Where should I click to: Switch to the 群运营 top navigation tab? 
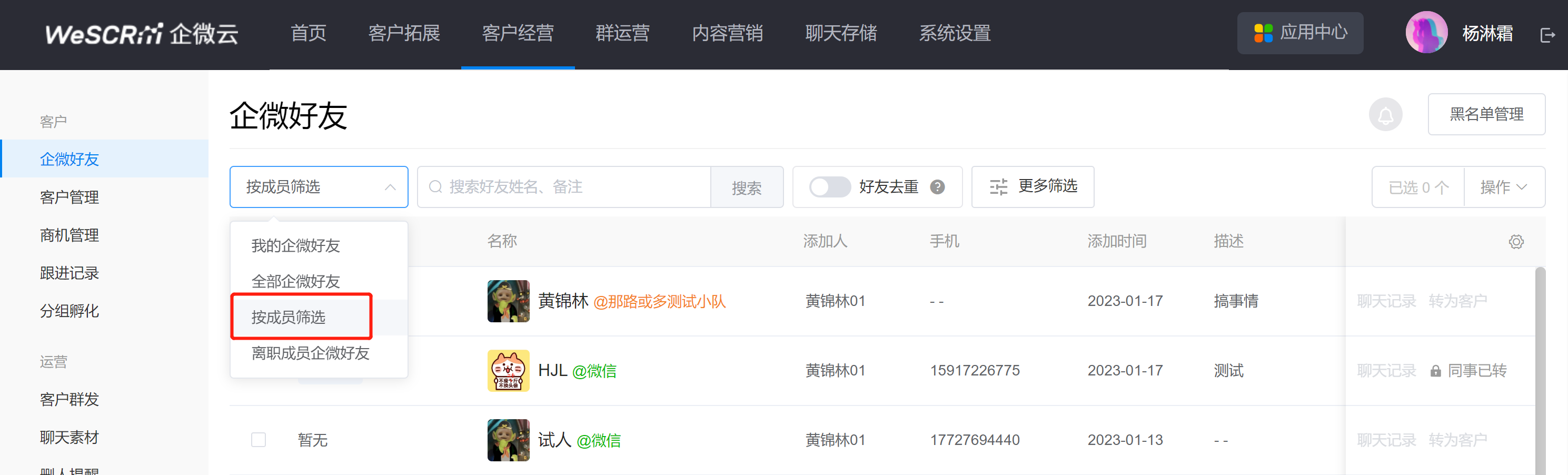coord(622,34)
